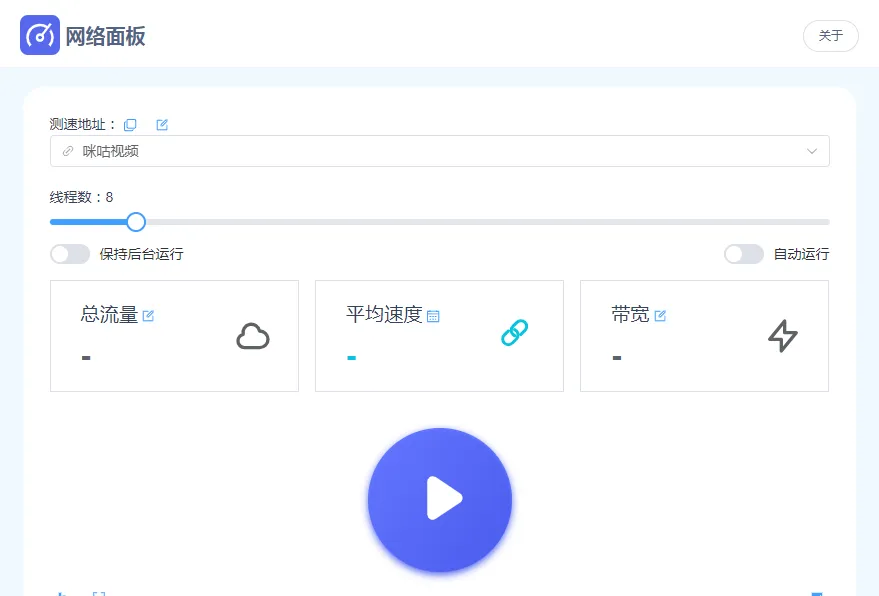The height and width of the screenshot is (596, 879).
Task: Enable the 自动运行 toggle
Action: (743, 254)
